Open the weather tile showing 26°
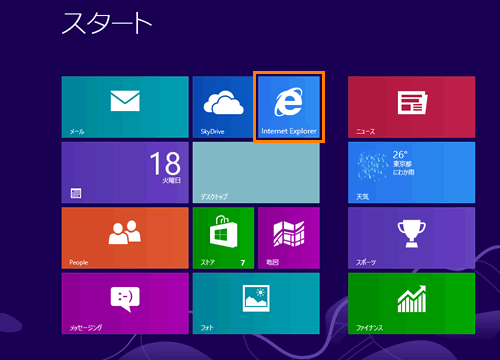 click(x=412, y=172)
